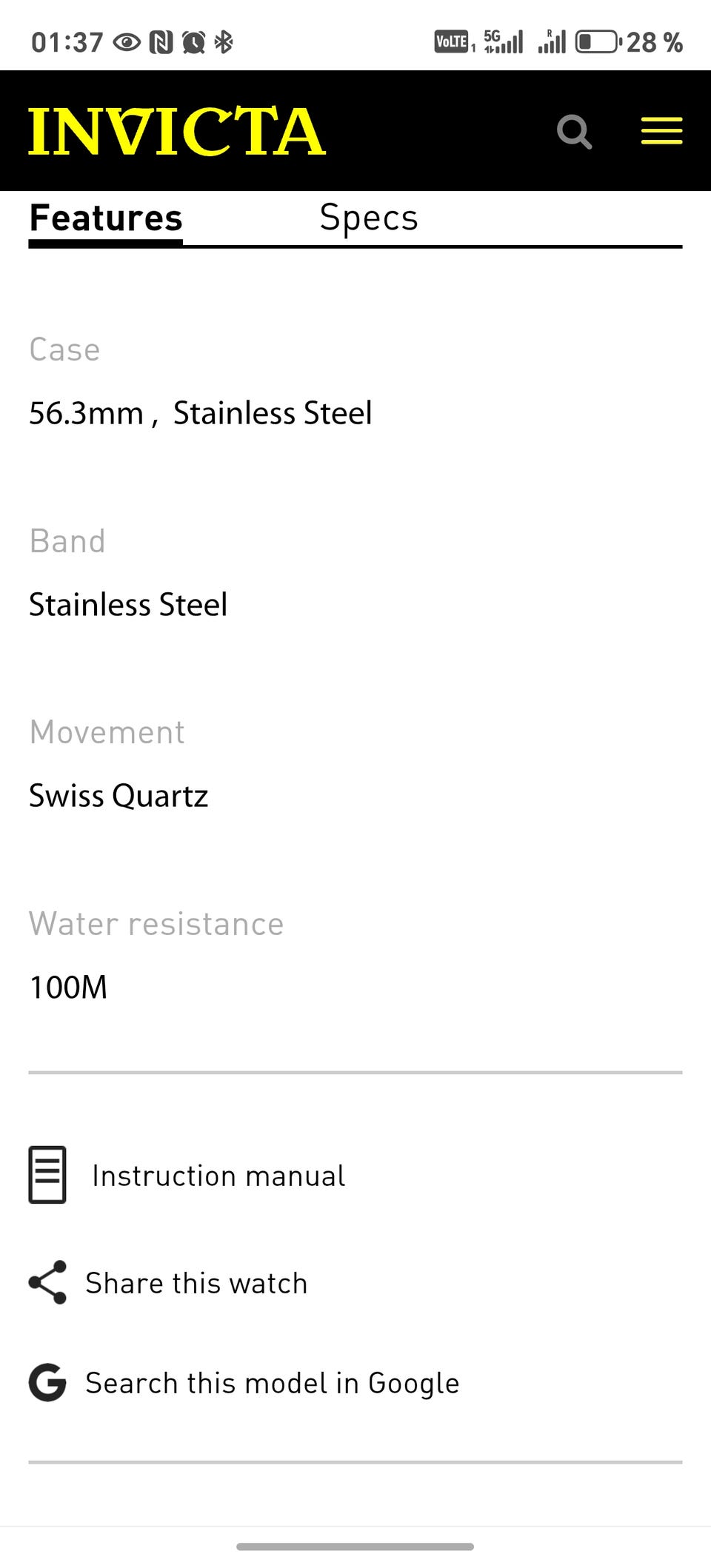Select the Features tab
Screen dimensions: 711x1568
pyautogui.click(x=106, y=218)
